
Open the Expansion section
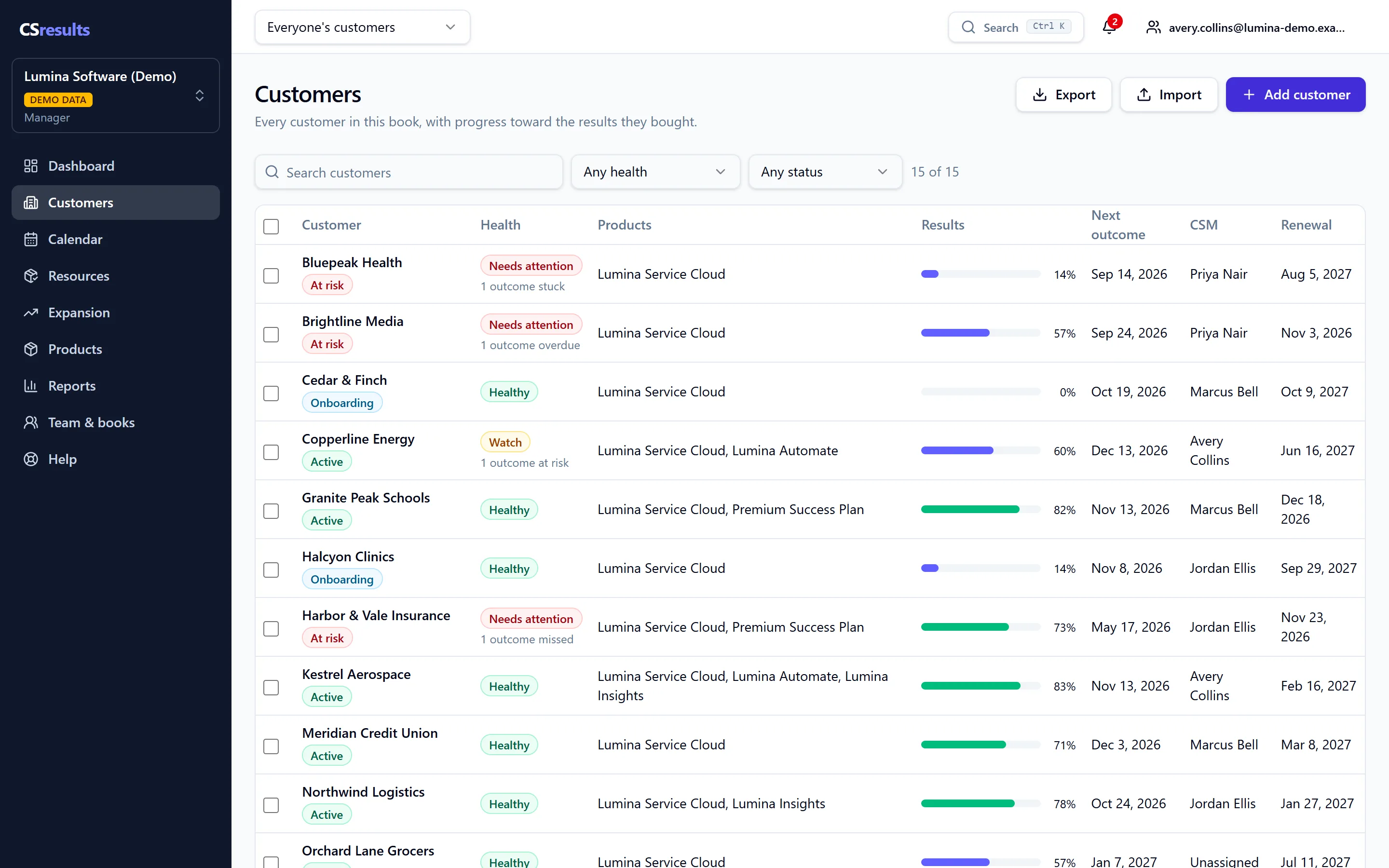click(x=115, y=313)
